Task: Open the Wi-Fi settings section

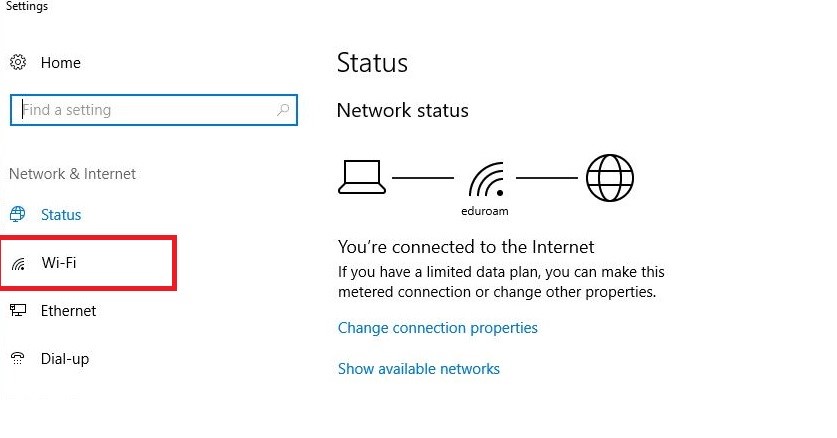Action: pyautogui.click(x=59, y=263)
